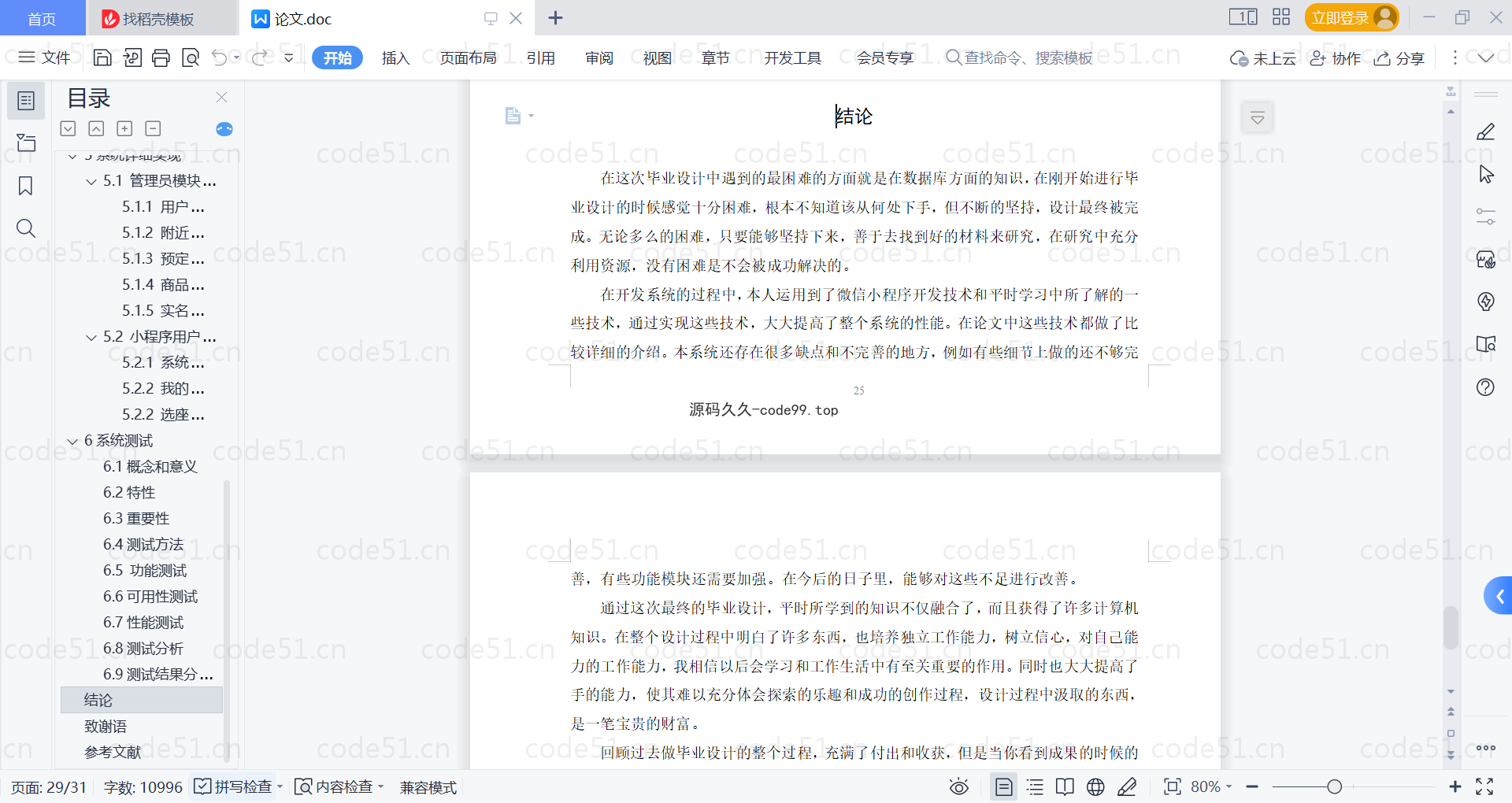Click the help question mark icon
The height and width of the screenshot is (803, 1512).
point(1485,387)
